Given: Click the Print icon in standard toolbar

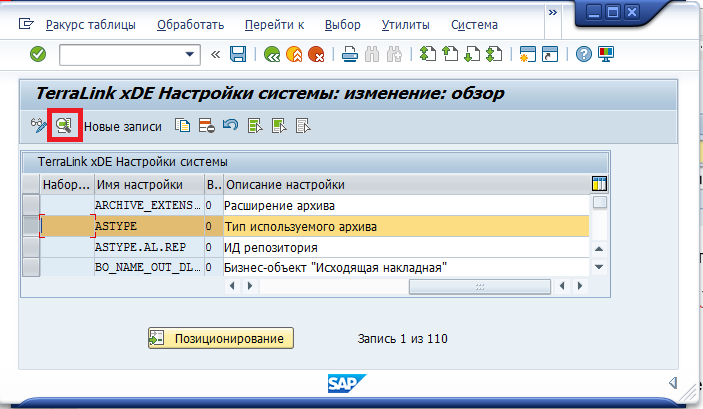Looking at the screenshot, I should coord(350,54).
